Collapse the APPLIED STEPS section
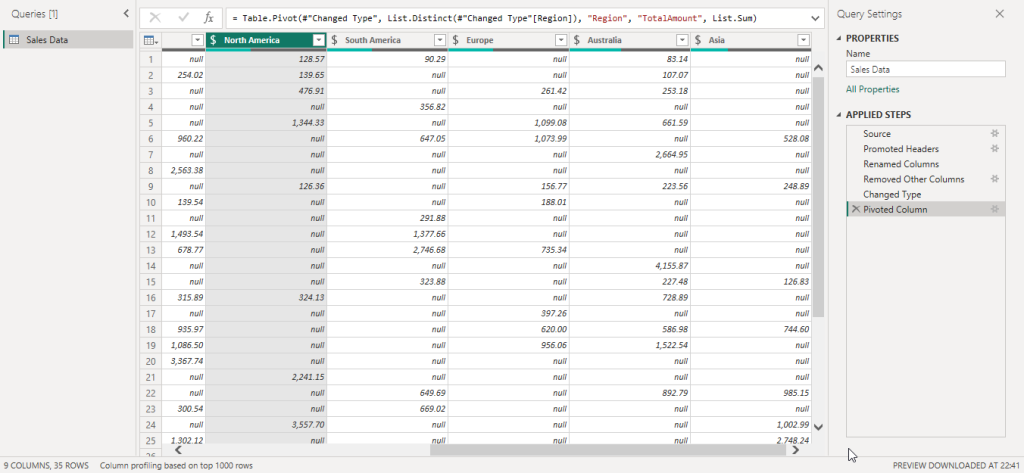This screenshot has height=473, width=1024. 839,115
